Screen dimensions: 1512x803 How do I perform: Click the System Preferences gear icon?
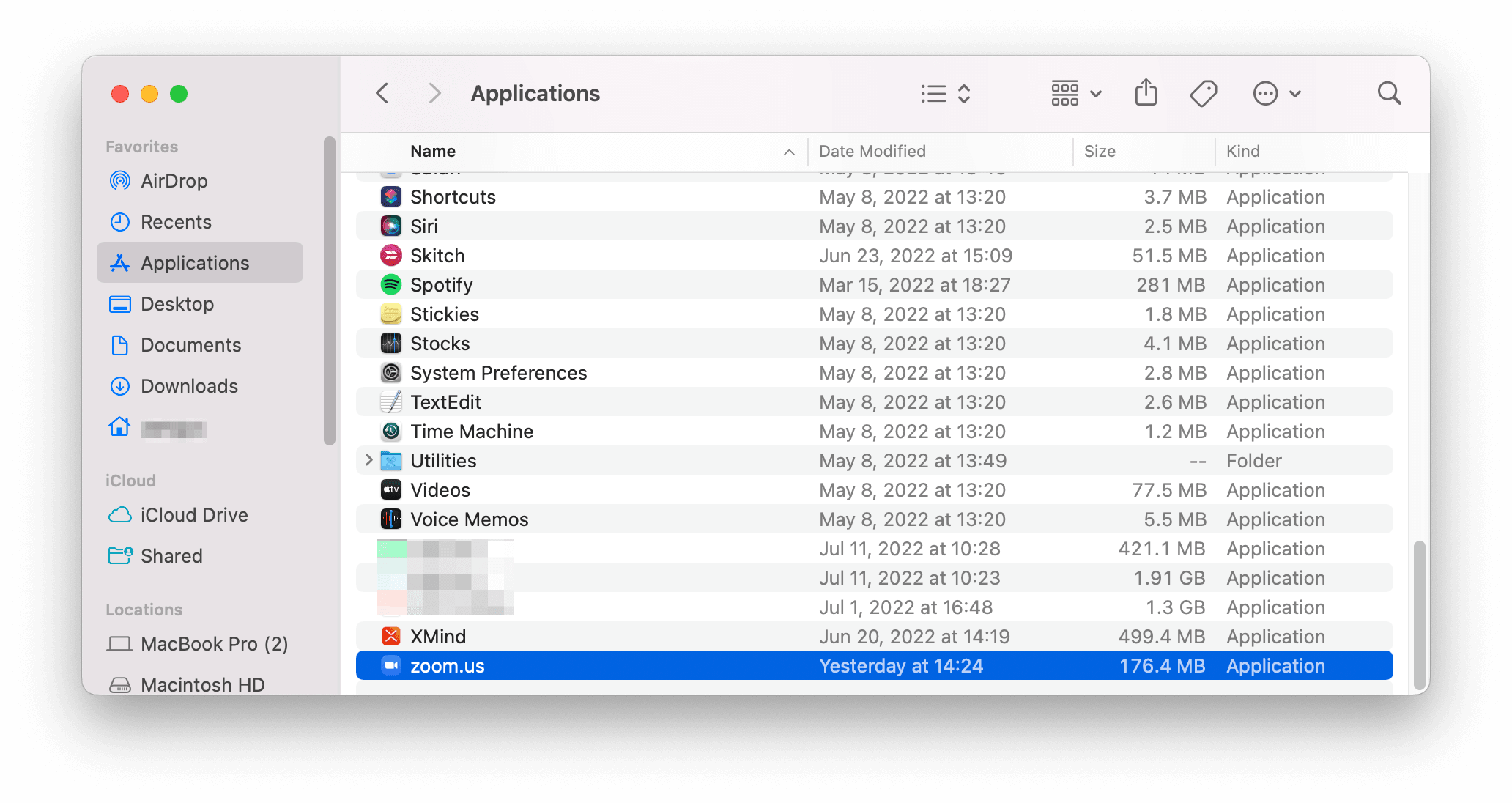point(391,372)
